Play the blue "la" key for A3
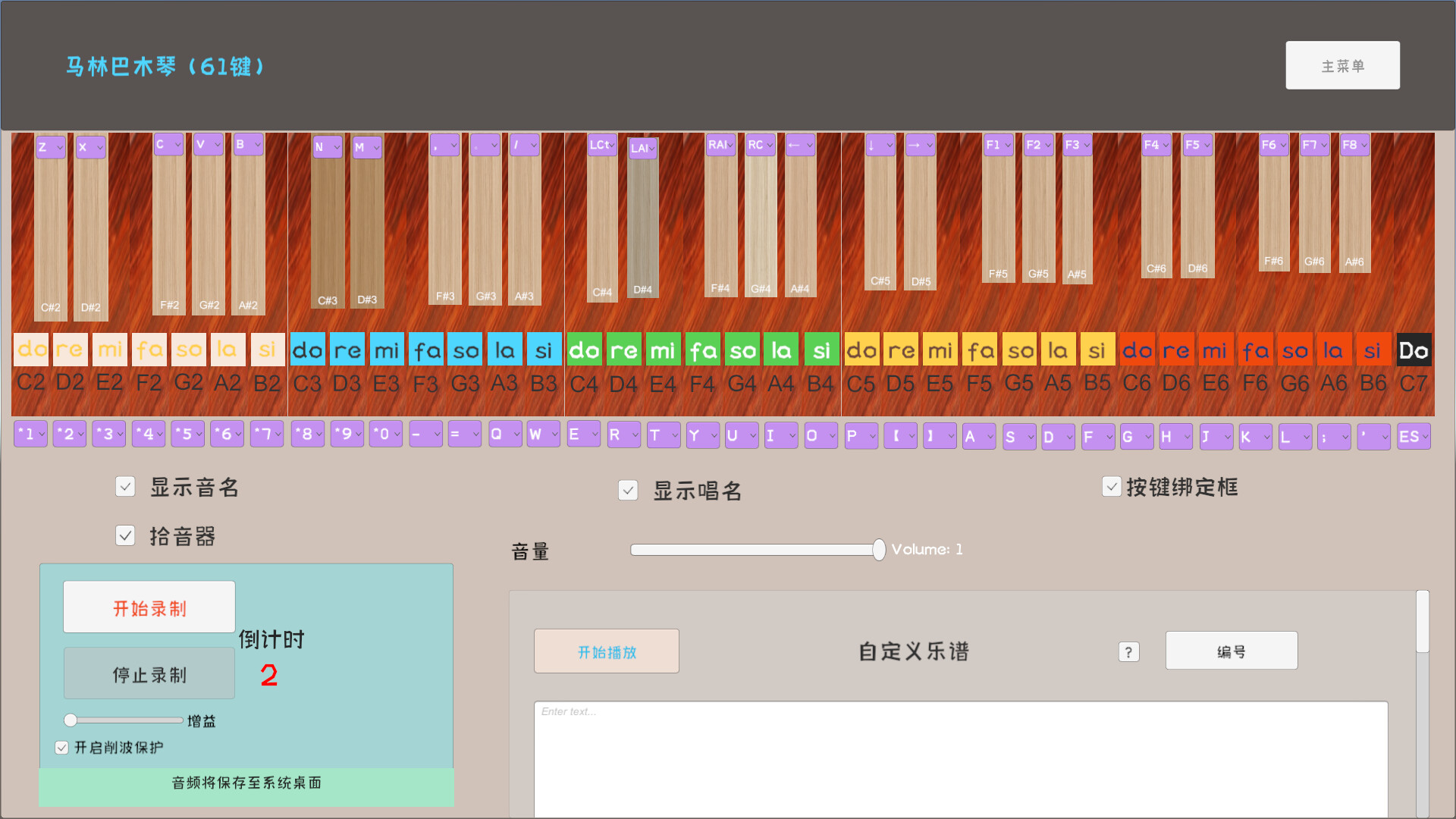 click(504, 349)
